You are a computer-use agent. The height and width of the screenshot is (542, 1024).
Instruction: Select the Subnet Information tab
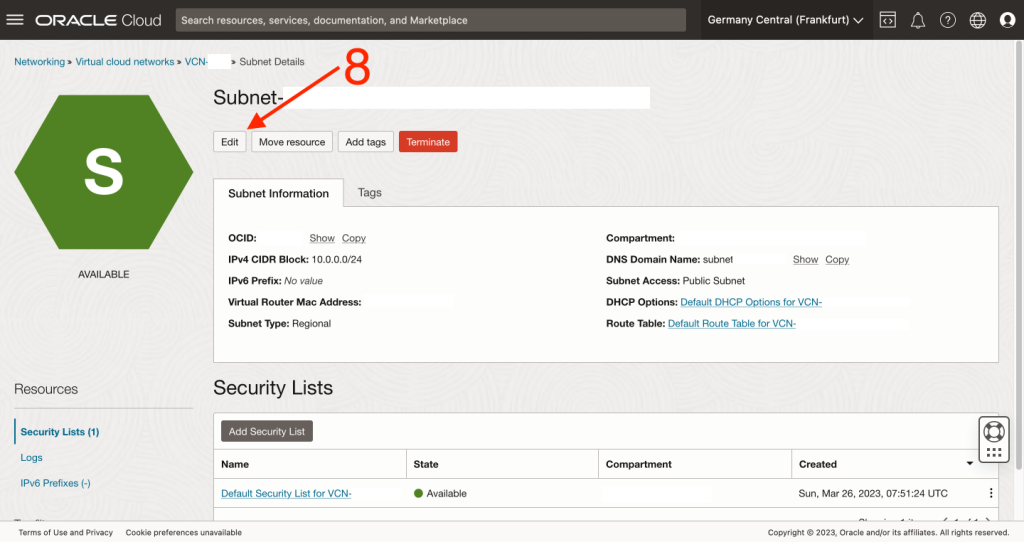(278, 194)
